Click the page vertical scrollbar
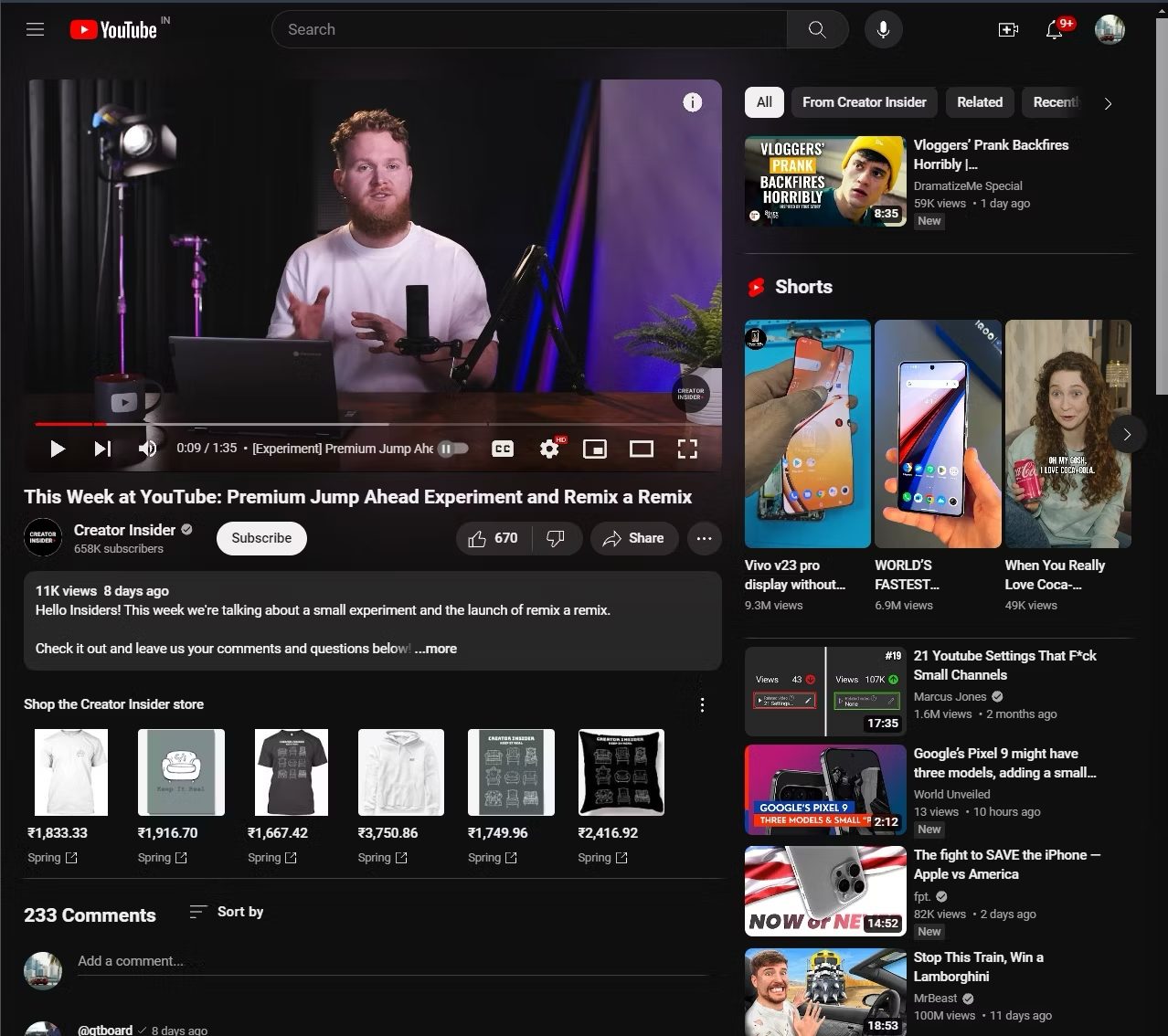This screenshot has height=1036, width=1168. 1162,206
